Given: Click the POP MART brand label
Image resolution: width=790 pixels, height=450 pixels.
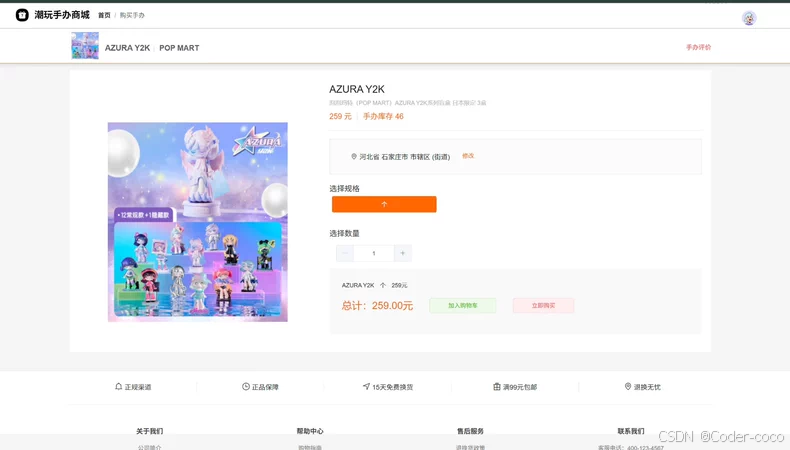Looking at the screenshot, I should point(179,48).
